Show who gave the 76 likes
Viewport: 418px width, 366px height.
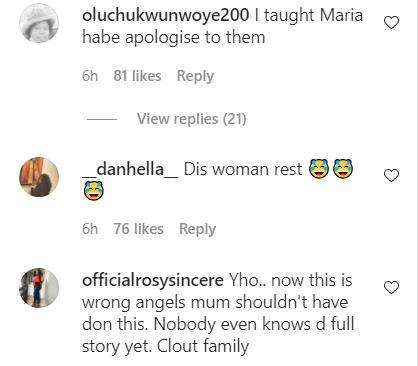click(138, 229)
